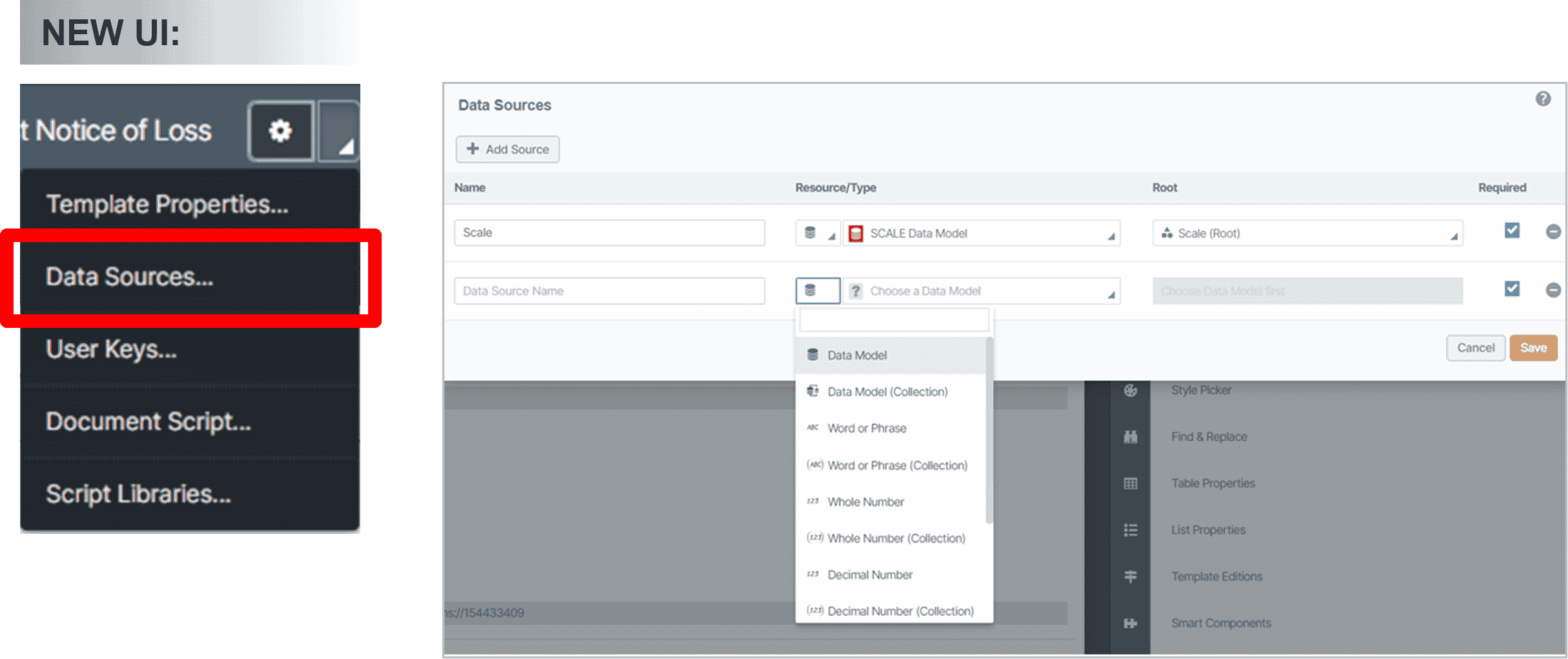Open Table Properties label in the side panel
1568x659 pixels.
[x=1213, y=483]
